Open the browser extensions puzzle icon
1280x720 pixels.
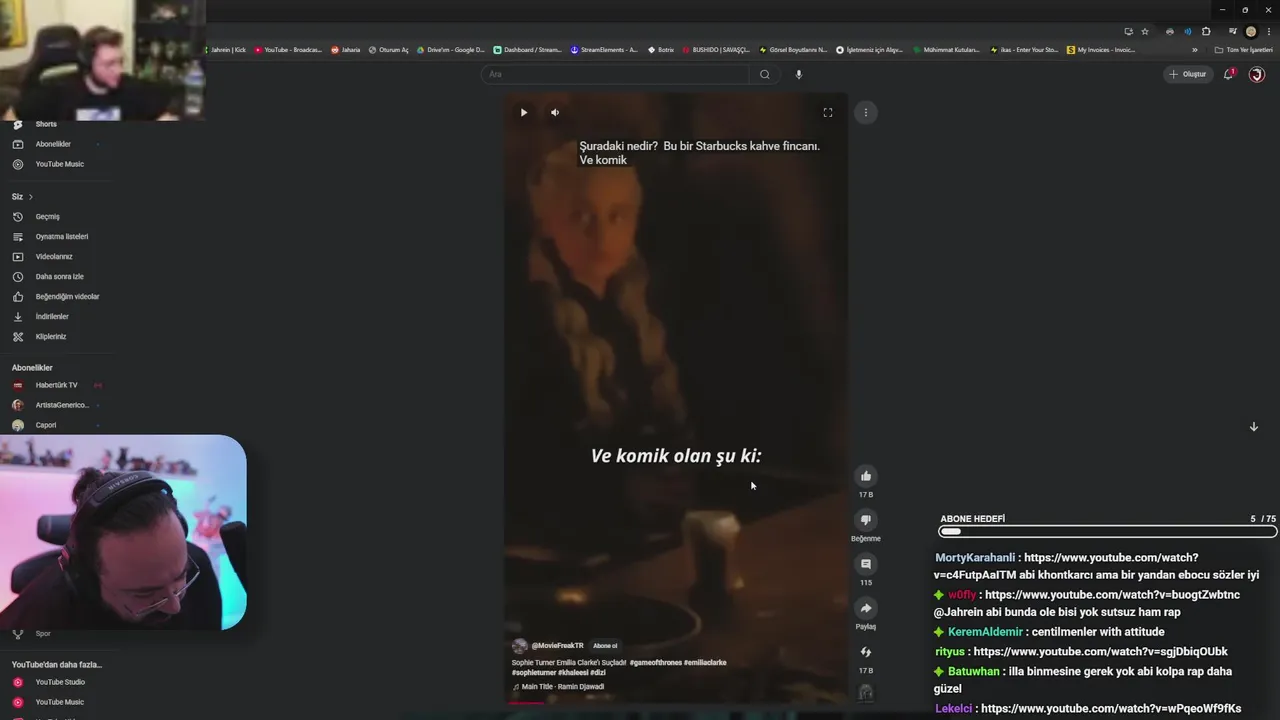(1206, 31)
